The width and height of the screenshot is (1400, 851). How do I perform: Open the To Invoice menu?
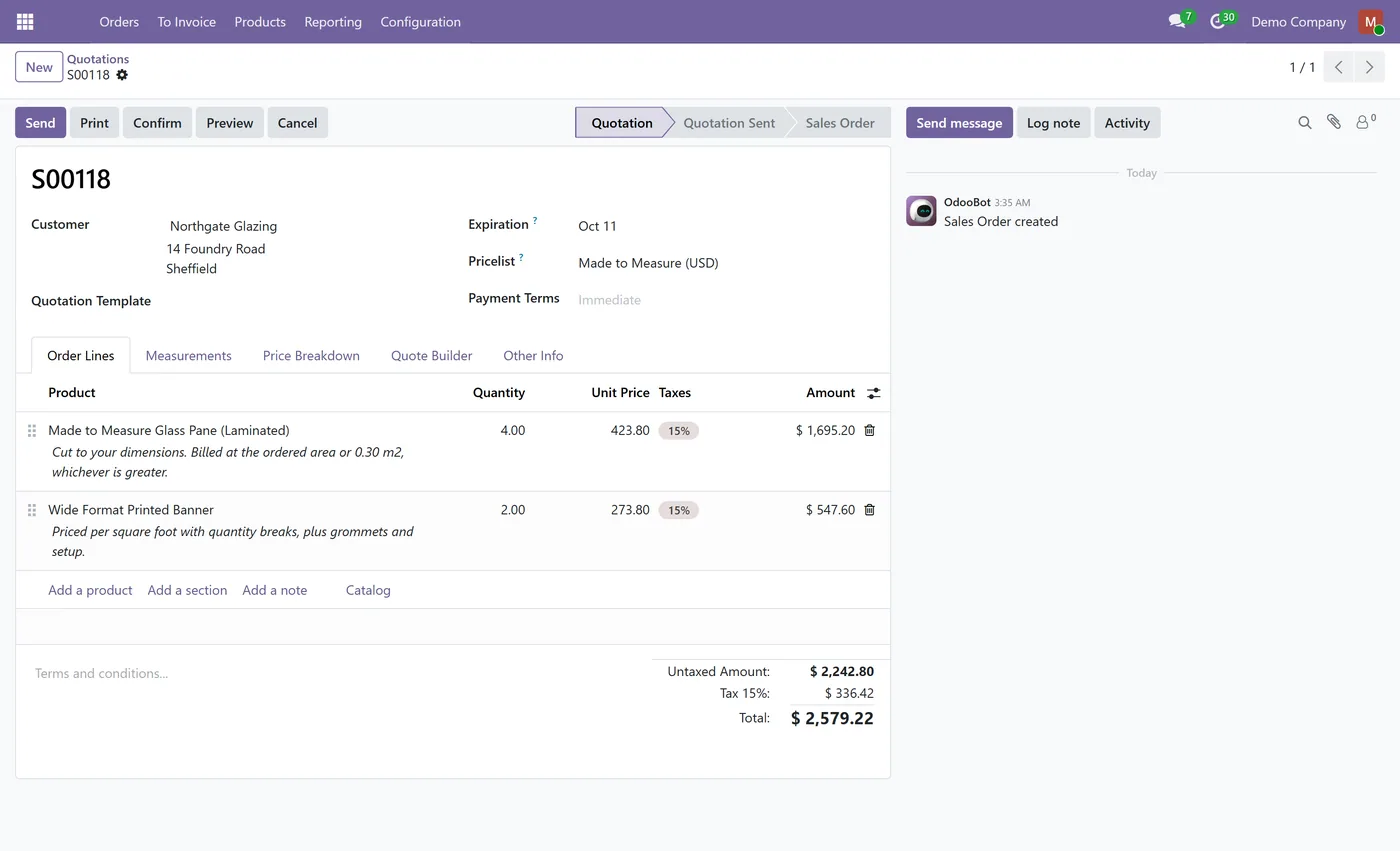[x=186, y=21]
